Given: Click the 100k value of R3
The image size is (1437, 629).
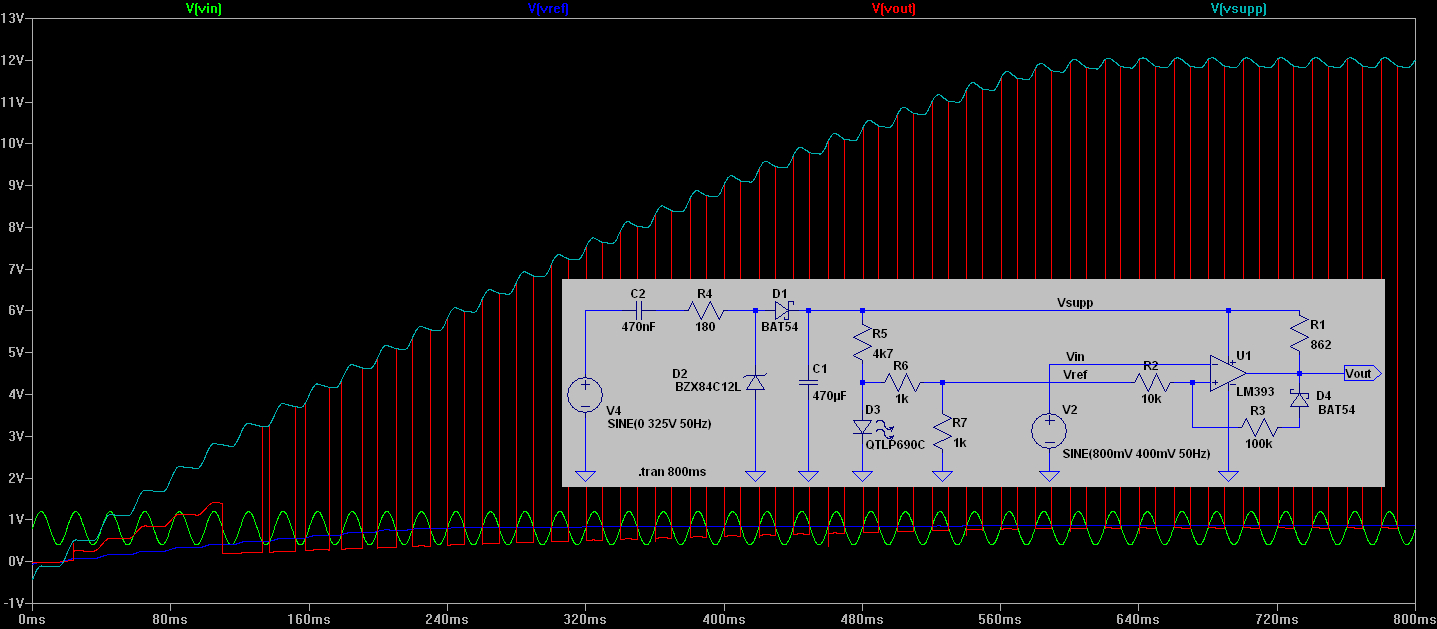Looking at the screenshot, I should 1258,444.
